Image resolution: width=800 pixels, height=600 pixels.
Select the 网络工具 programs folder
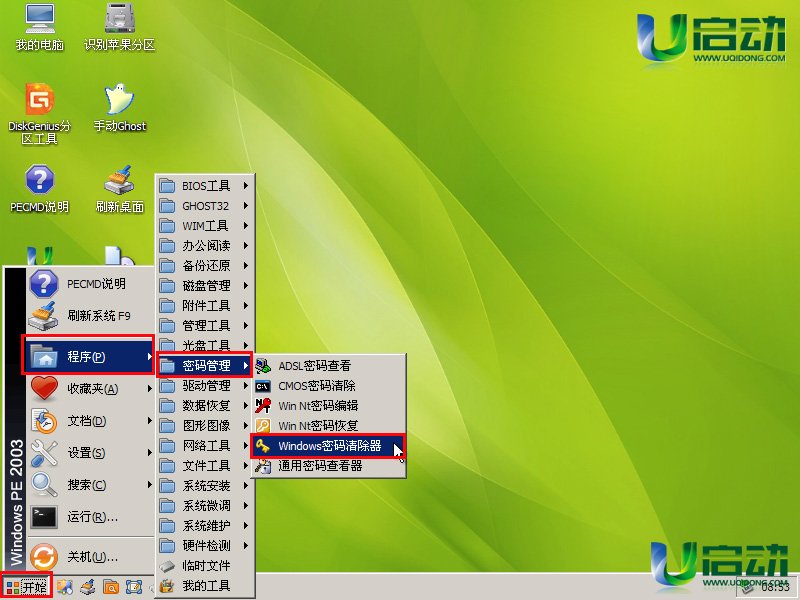pyautogui.click(x=205, y=445)
